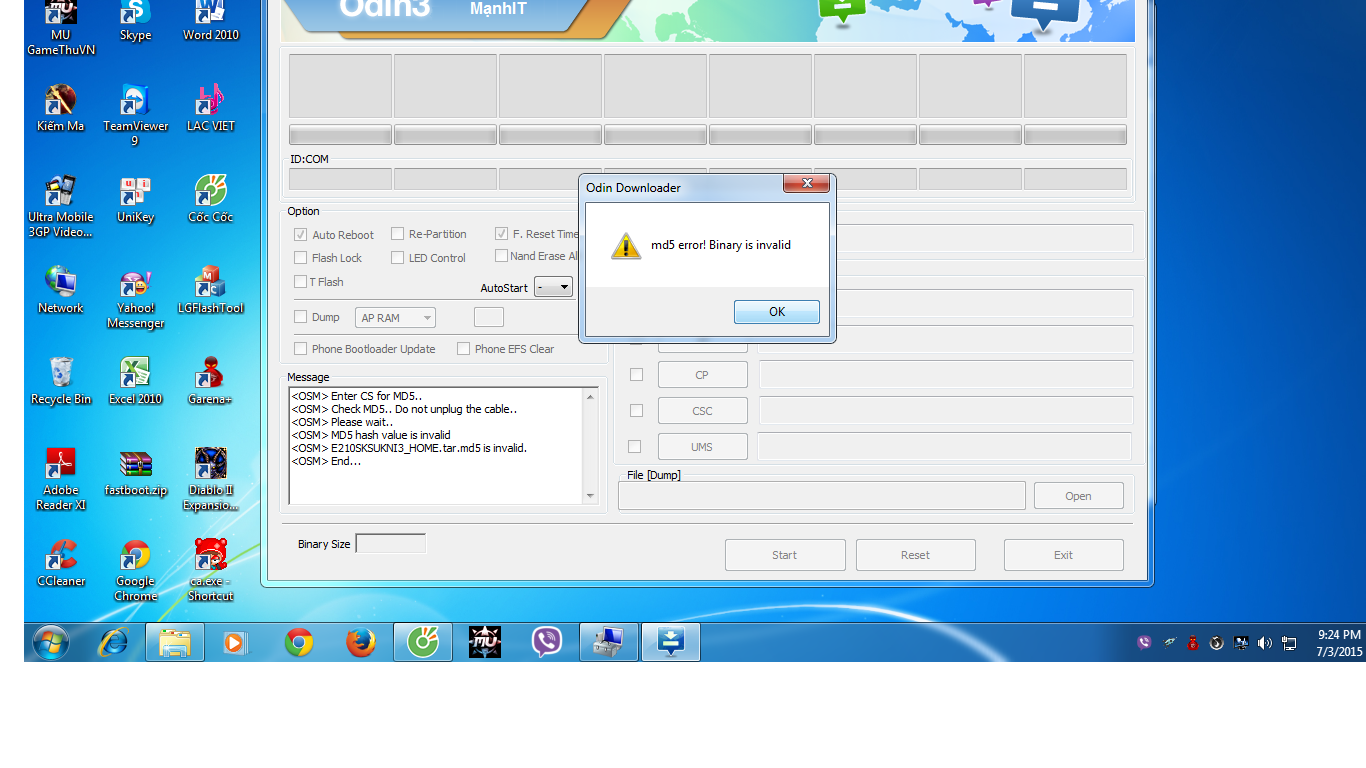Select the fastboot.zip archive on desktop
1366x768 pixels.
135,472
